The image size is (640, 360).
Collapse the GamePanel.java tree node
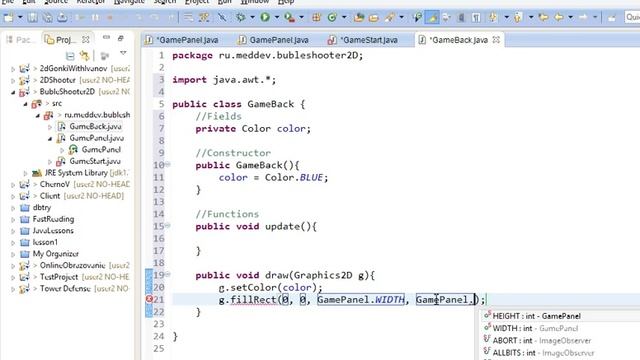coord(50,138)
